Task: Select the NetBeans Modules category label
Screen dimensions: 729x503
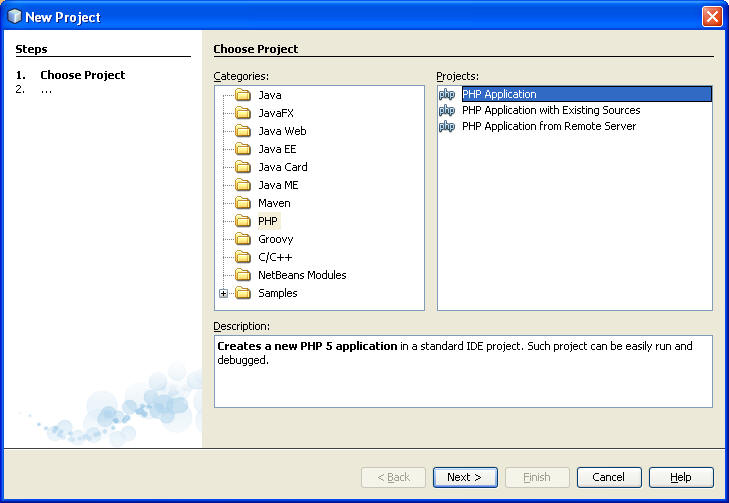Action: click(302, 275)
